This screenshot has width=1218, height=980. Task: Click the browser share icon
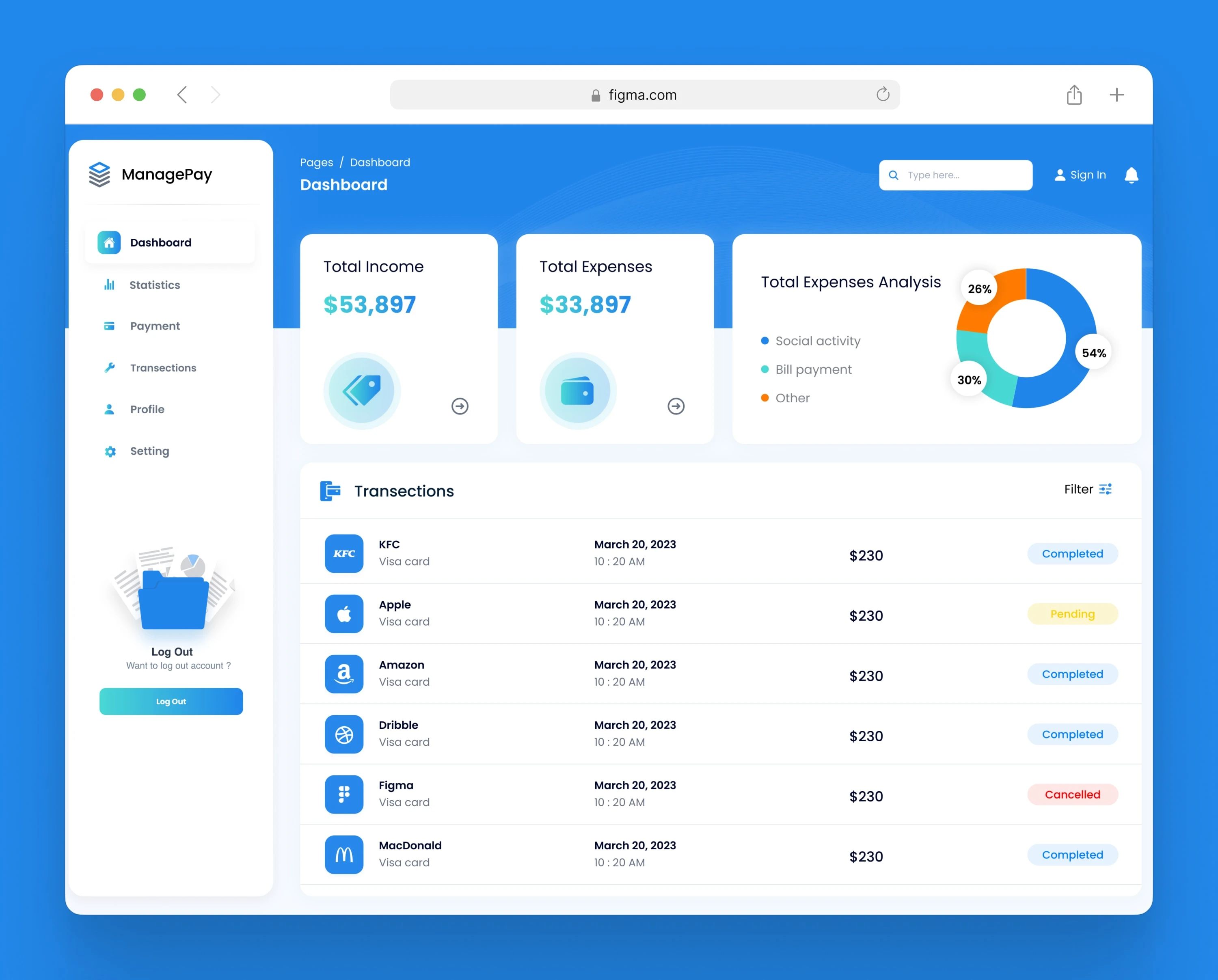(1074, 95)
